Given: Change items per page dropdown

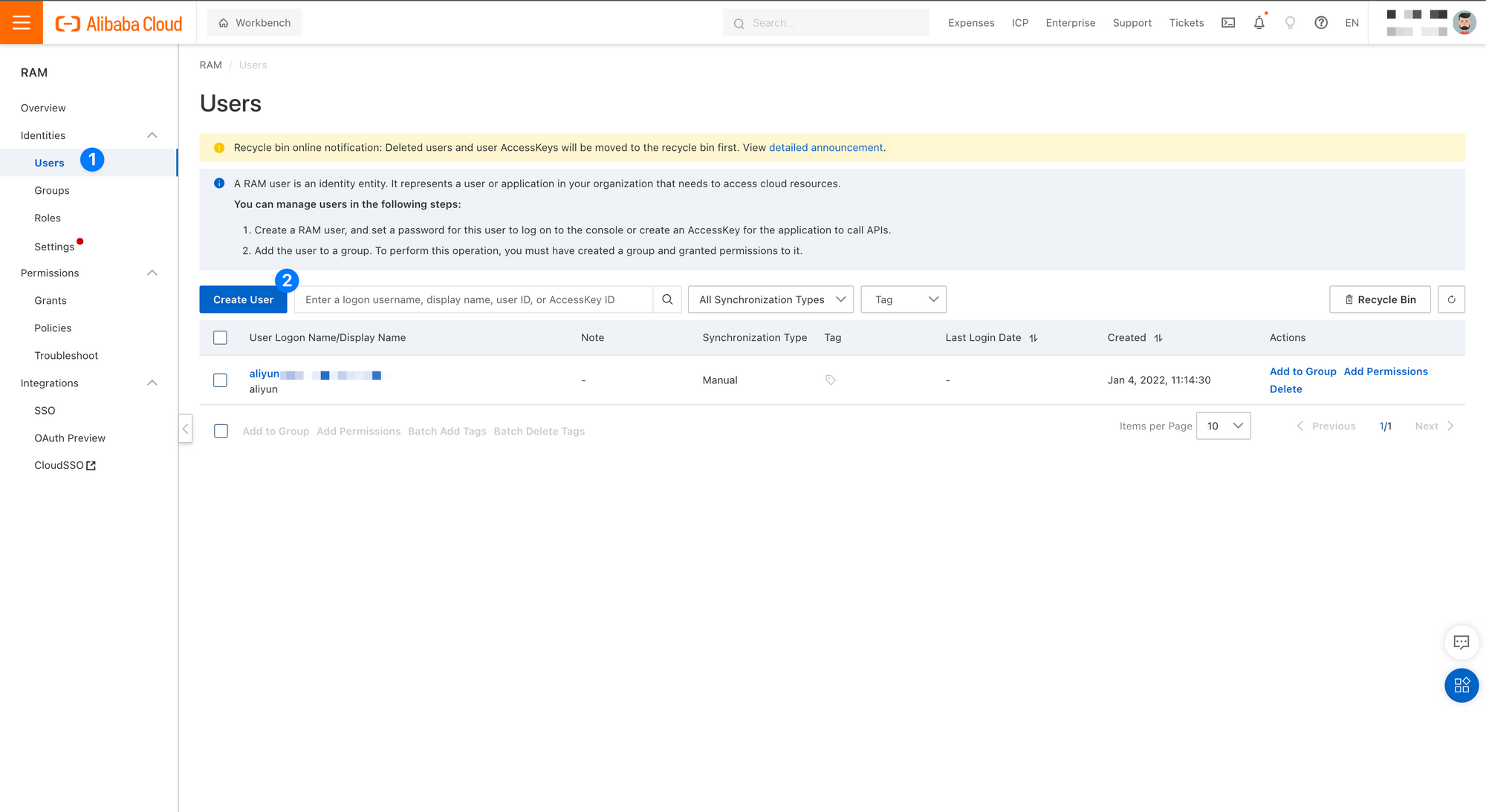Looking at the screenshot, I should point(1223,426).
